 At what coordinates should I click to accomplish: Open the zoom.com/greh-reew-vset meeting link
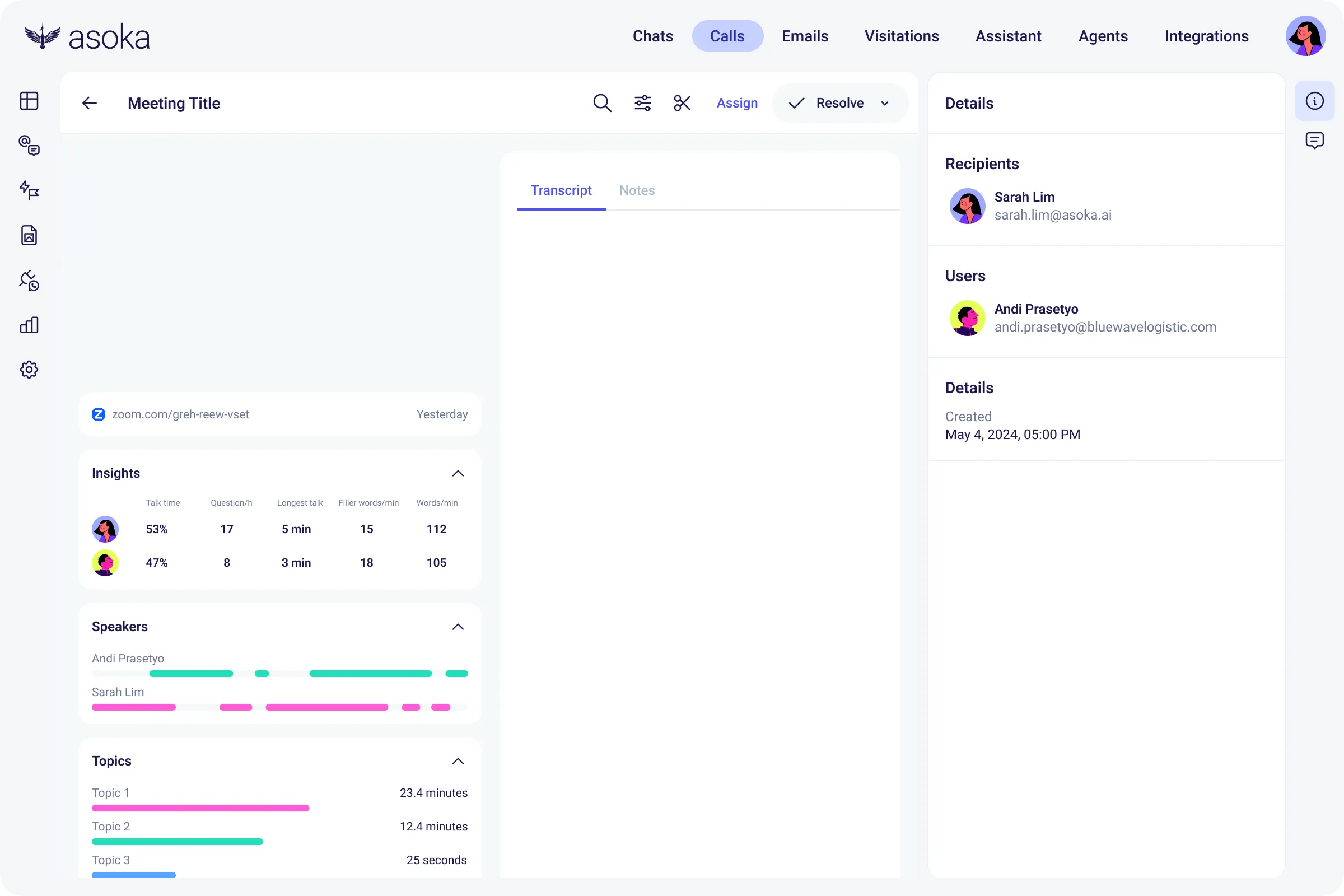point(180,414)
